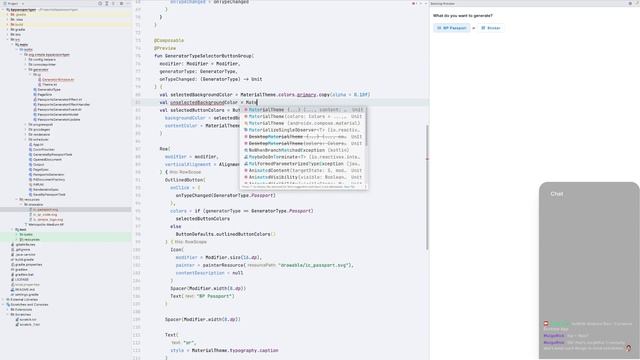Screen dimensions: 640x360
Task: Select ic_passport.svg in drawable folder
Action: [x=43, y=209]
